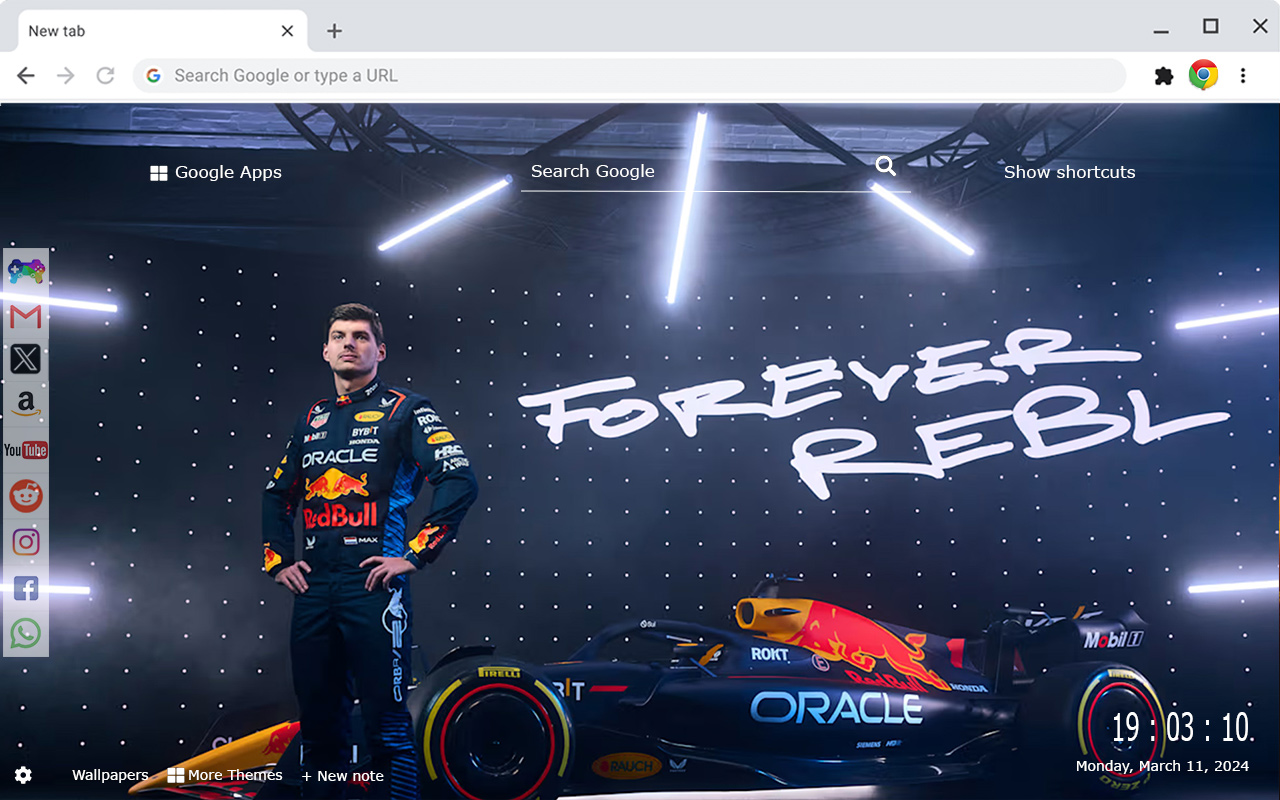Select the New tab tab
The height and width of the screenshot is (800, 1280).
163,31
